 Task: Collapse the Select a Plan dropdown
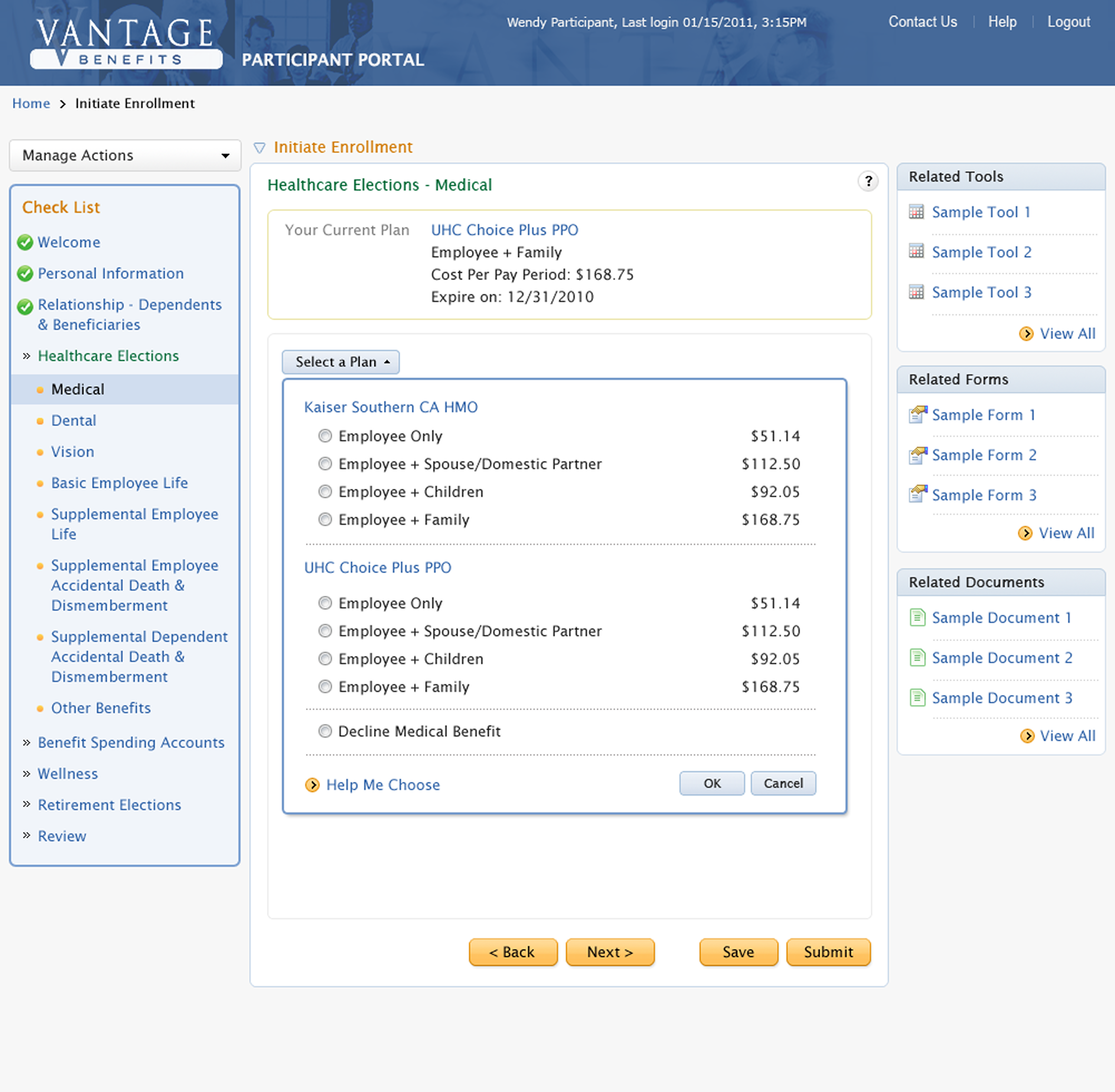coord(340,362)
